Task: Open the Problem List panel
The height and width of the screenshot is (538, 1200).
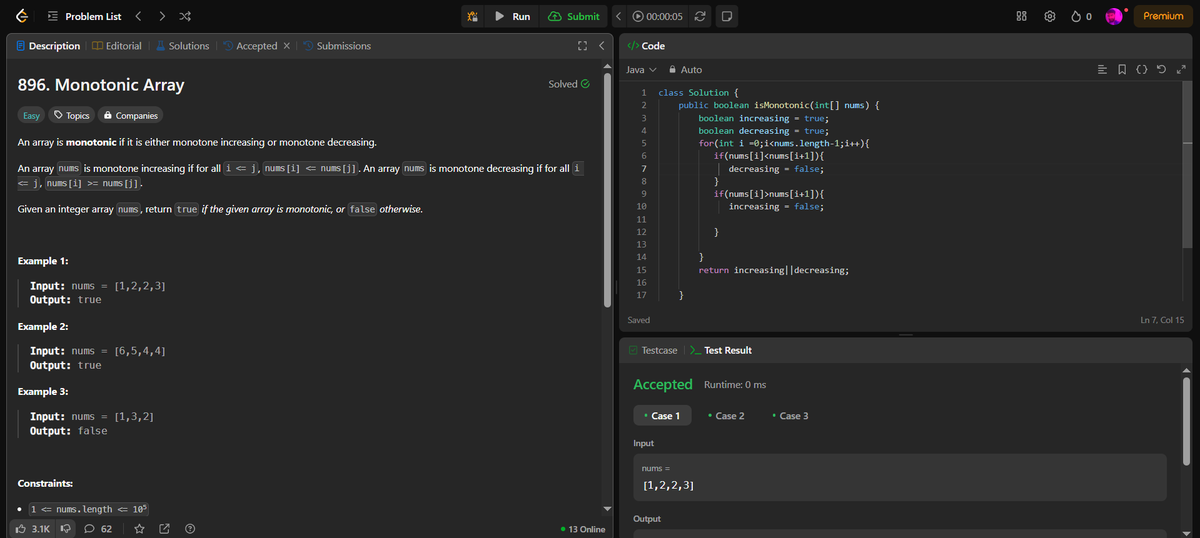Action: pos(84,16)
